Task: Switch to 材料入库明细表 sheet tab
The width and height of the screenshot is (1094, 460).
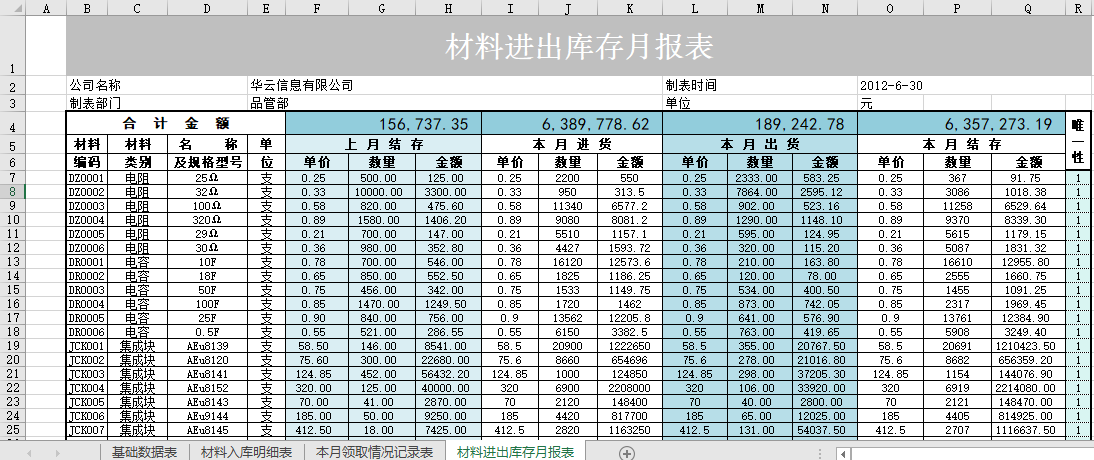Action: click(x=246, y=453)
